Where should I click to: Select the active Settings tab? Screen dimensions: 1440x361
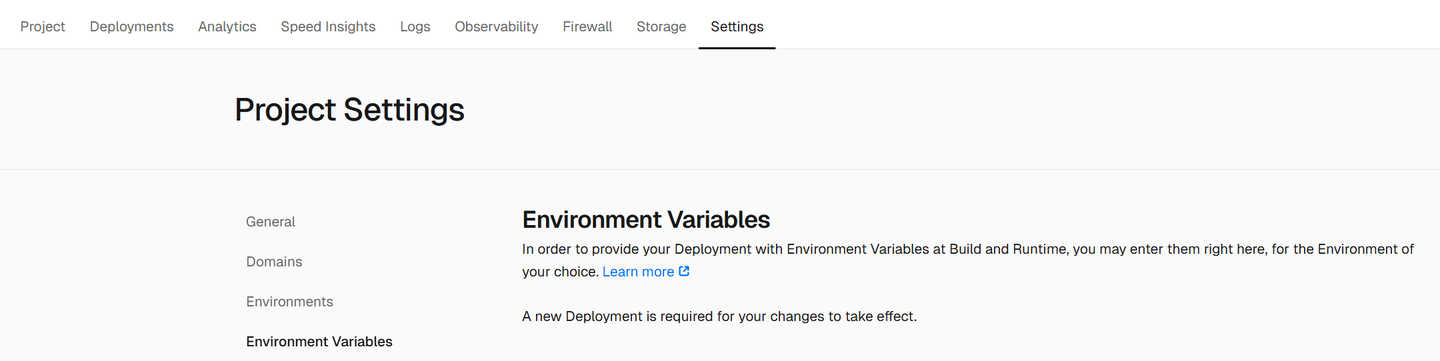[737, 27]
